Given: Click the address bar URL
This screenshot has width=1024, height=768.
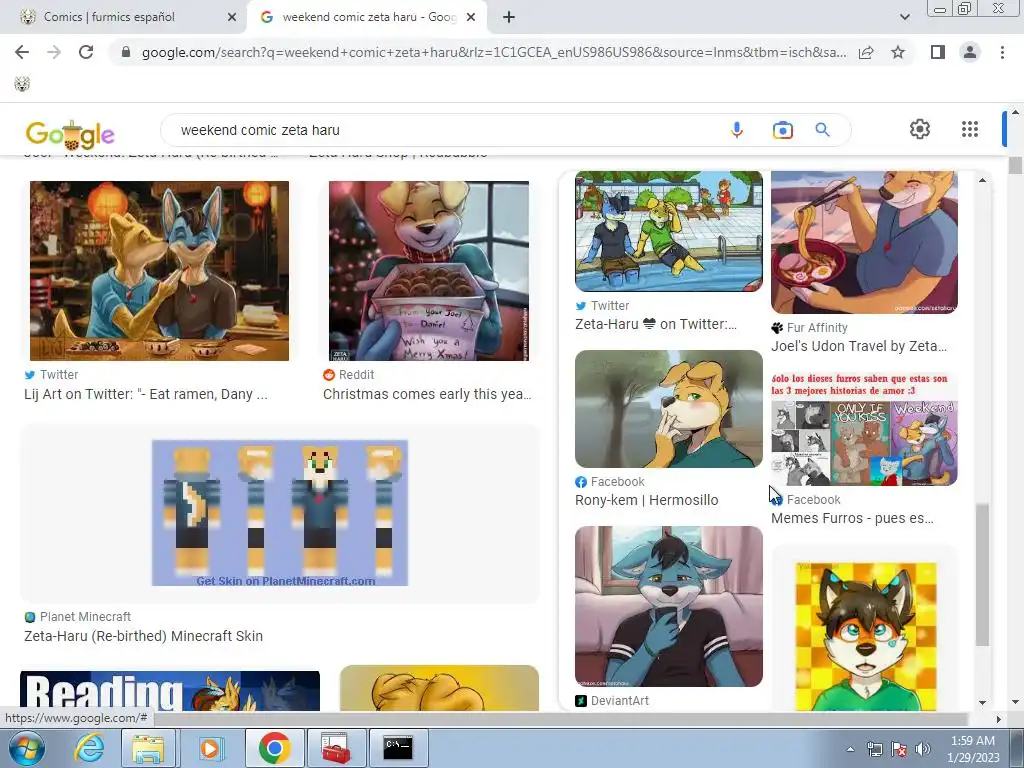Looking at the screenshot, I should (494, 52).
